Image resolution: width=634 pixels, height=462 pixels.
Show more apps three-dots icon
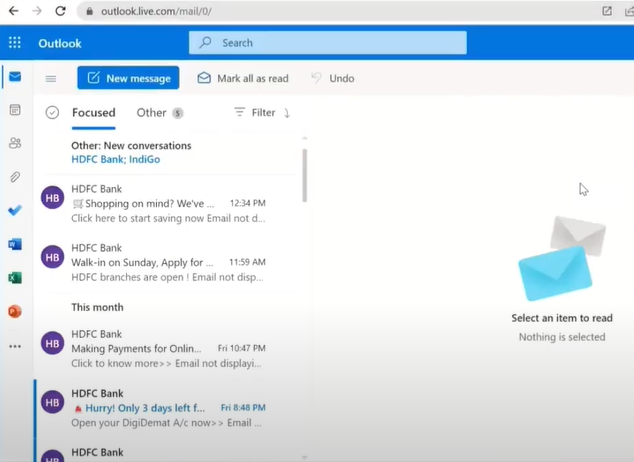[x=15, y=346]
